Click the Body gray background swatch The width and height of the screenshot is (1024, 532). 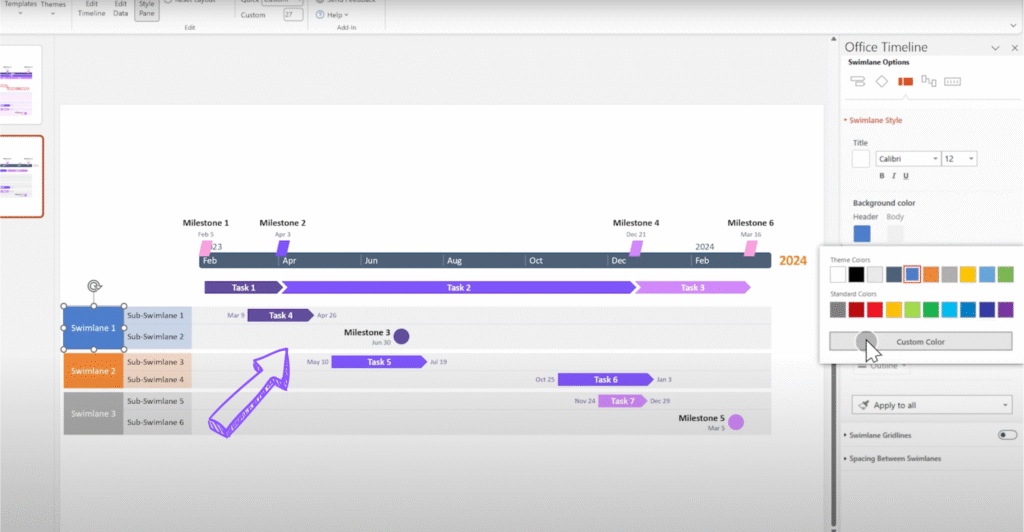[895, 233]
